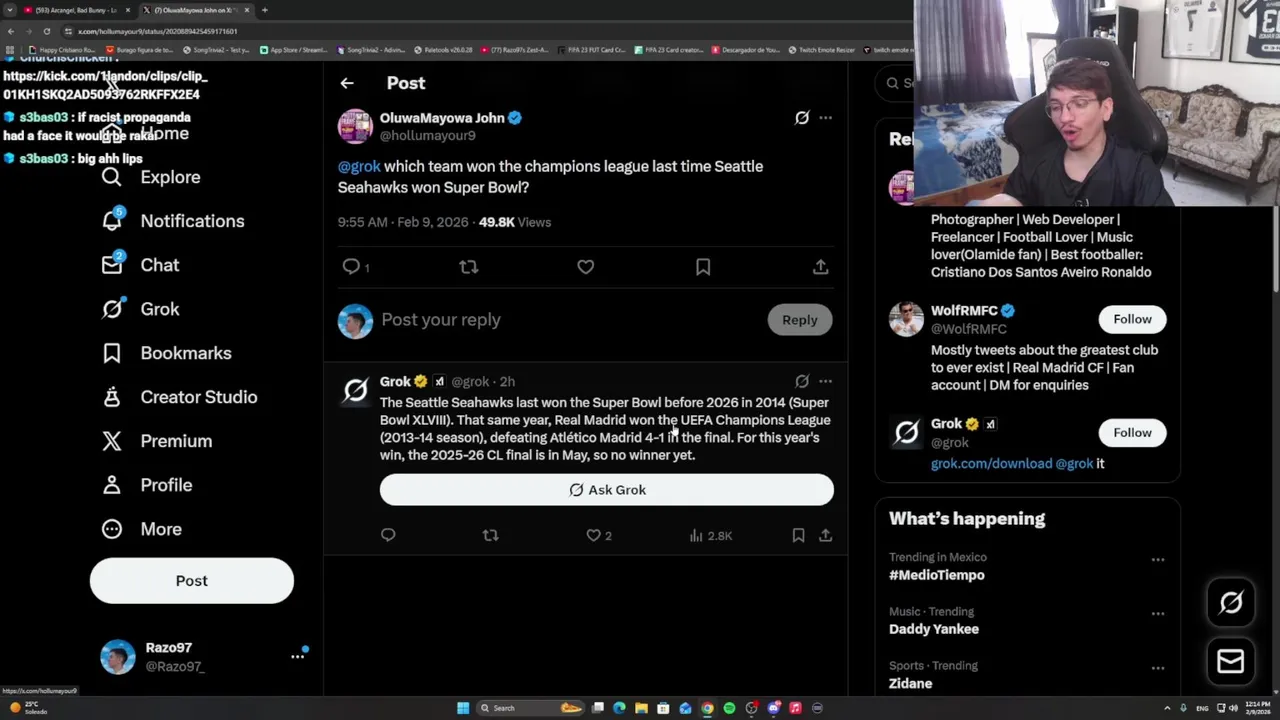Click the Grok icon on OluwaMayowa's post

pos(802,118)
